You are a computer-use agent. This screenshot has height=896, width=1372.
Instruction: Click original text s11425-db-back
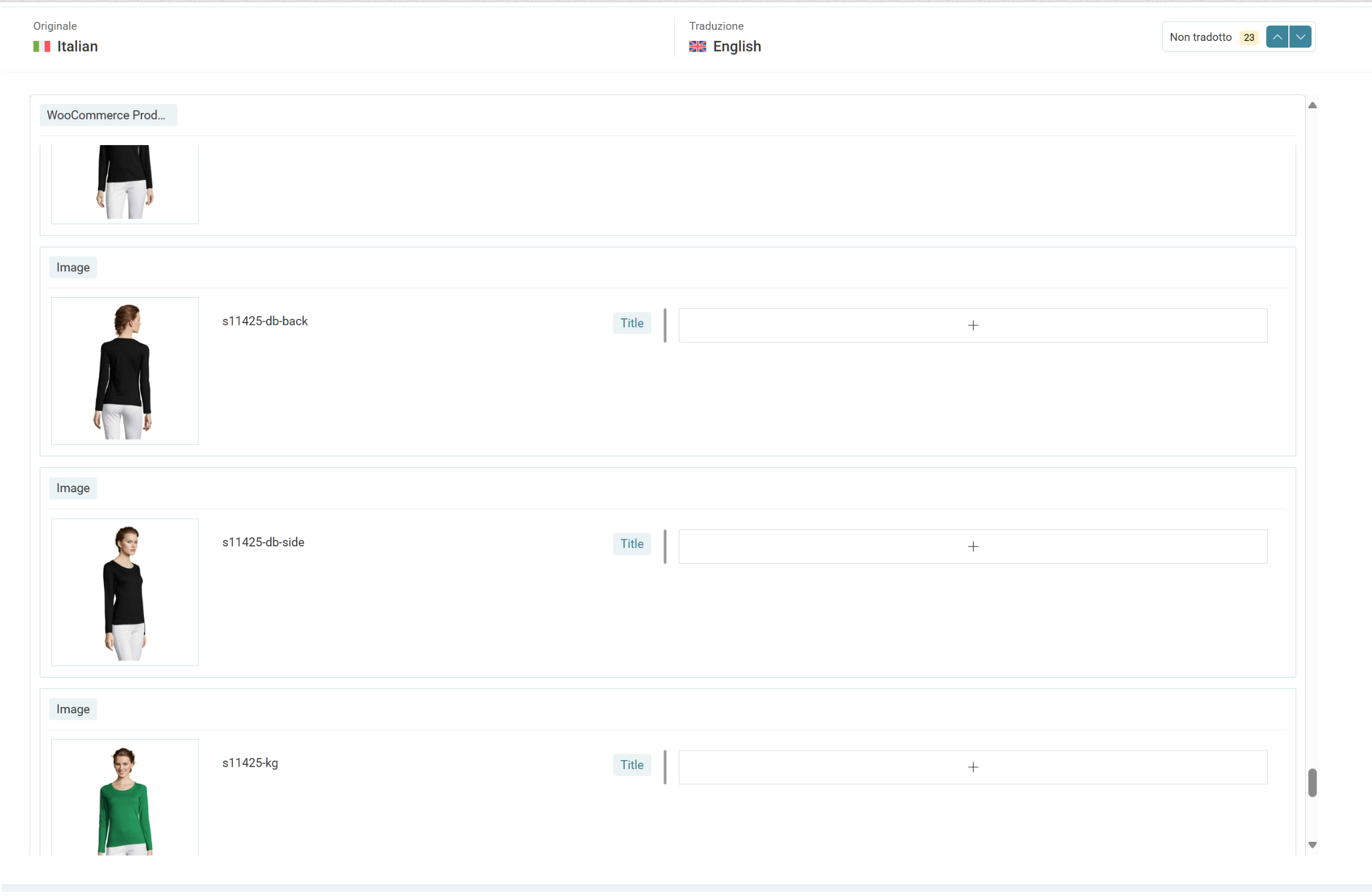[265, 321]
